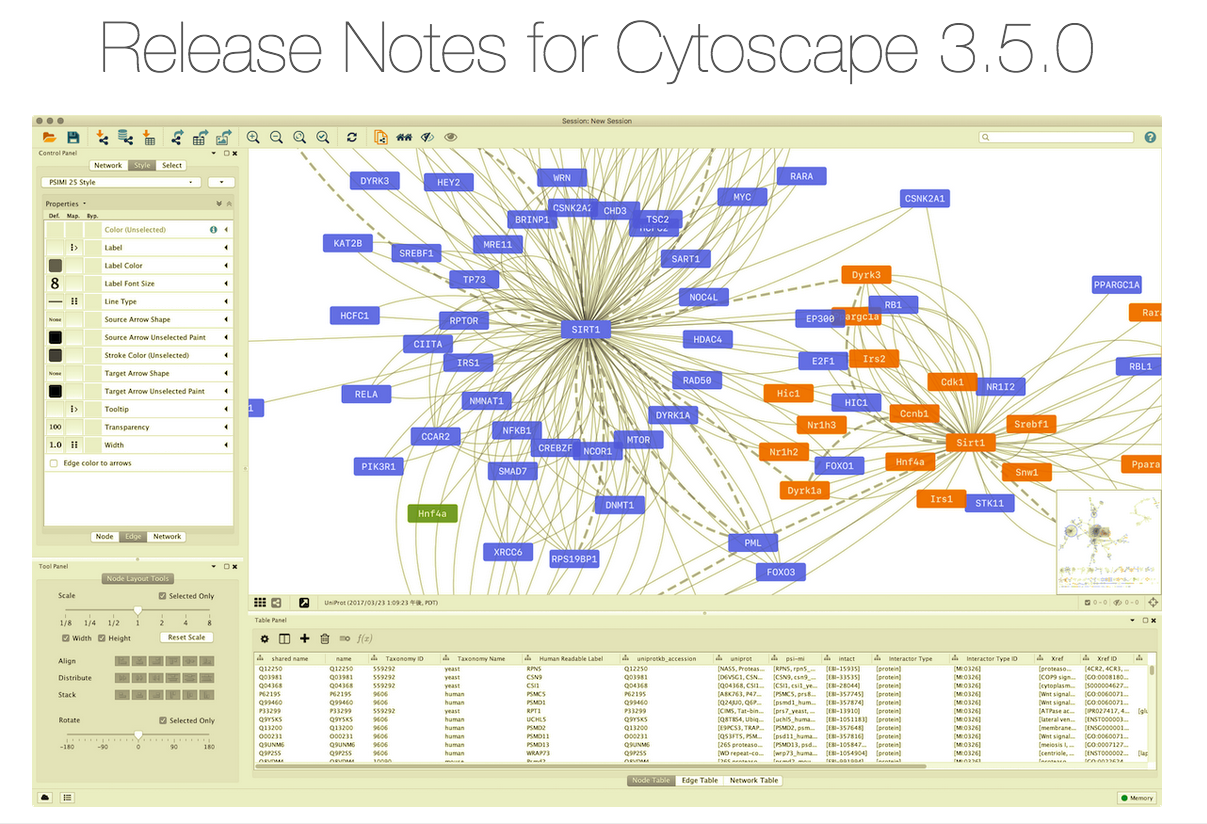Fit network content to the window
1207x824 pixels.
[x=299, y=137]
